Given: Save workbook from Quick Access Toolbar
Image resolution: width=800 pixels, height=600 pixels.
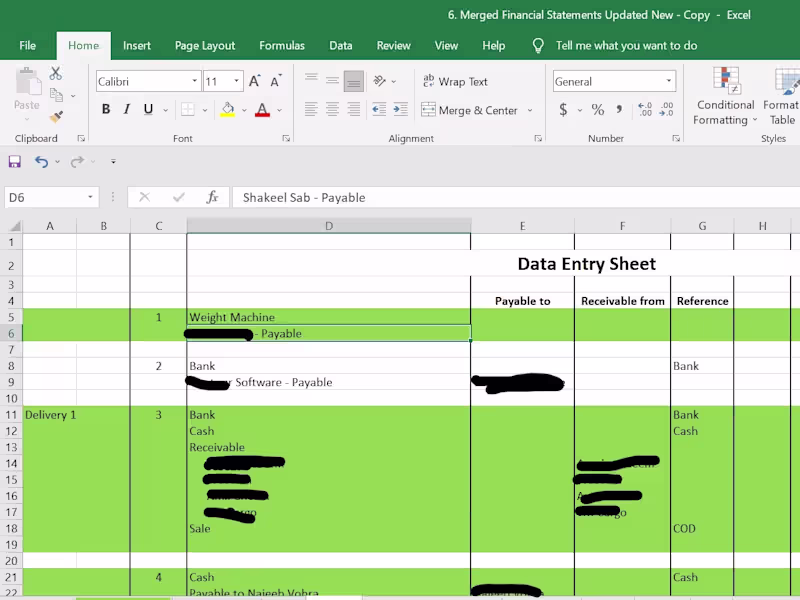Looking at the screenshot, I should pyautogui.click(x=14, y=162).
